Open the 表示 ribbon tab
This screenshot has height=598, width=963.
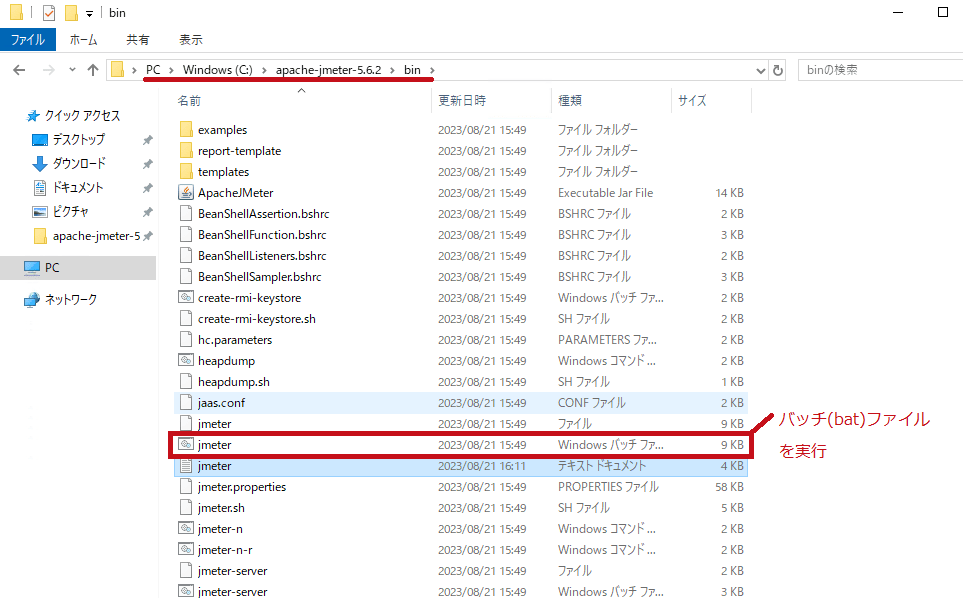[190, 40]
